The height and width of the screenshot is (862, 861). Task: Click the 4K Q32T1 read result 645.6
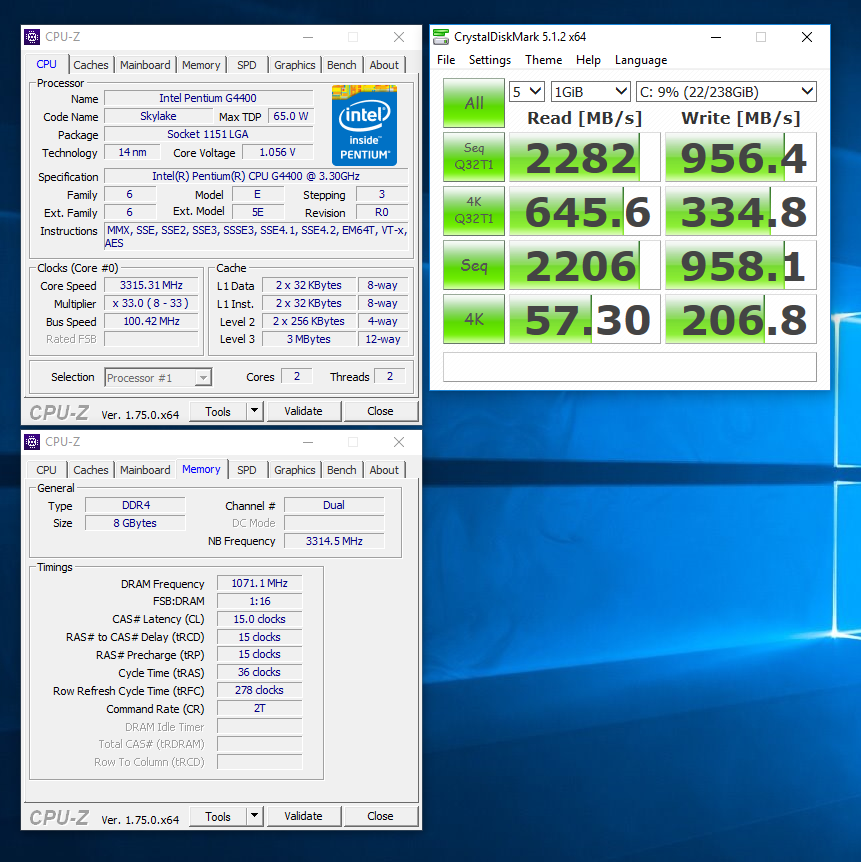584,211
